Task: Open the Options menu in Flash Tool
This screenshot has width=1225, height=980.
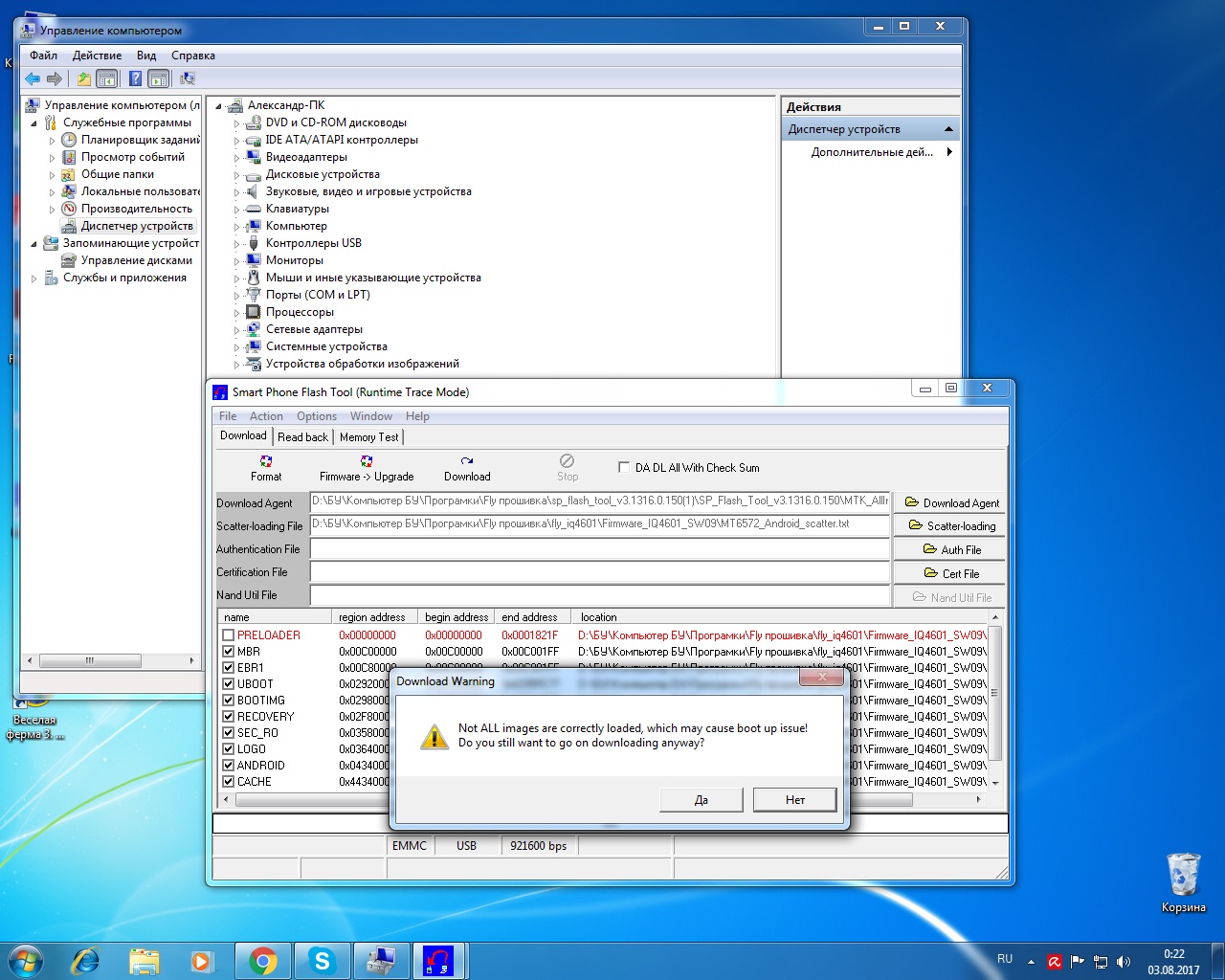Action: [316, 416]
